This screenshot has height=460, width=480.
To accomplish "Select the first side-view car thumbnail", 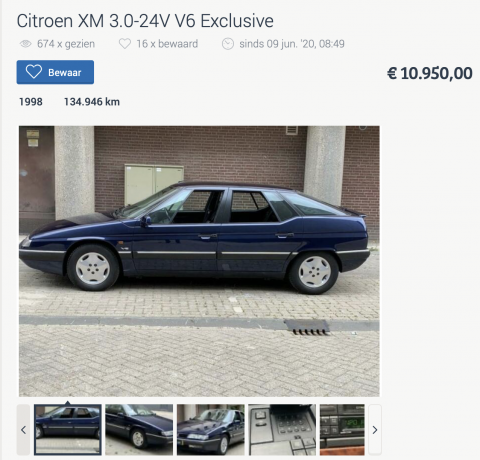I will click(x=68, y=430).
